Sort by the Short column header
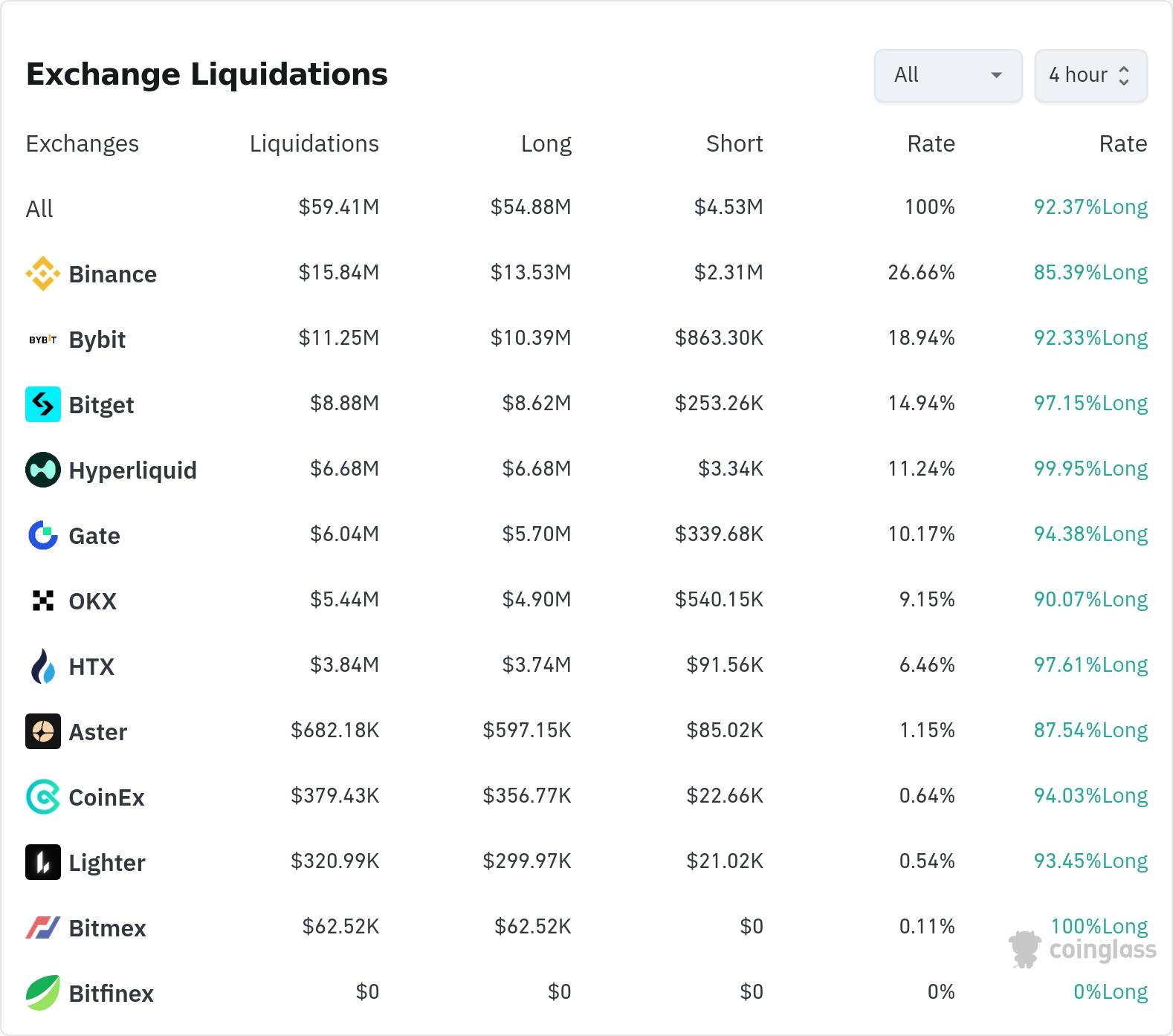1173x1036 pixels. tap(734, 143)
